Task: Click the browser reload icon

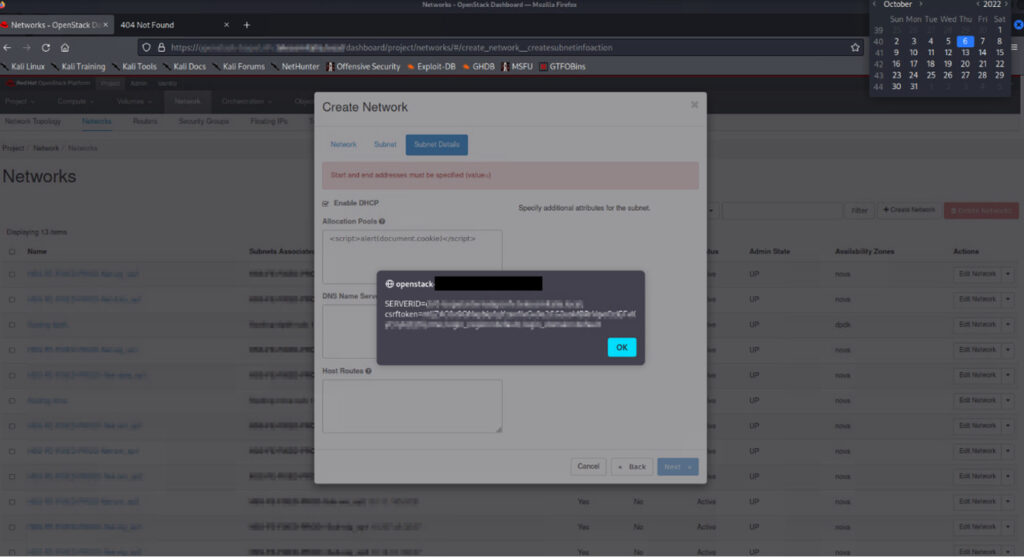Action: pyautogui.click(x=46, y=47)
